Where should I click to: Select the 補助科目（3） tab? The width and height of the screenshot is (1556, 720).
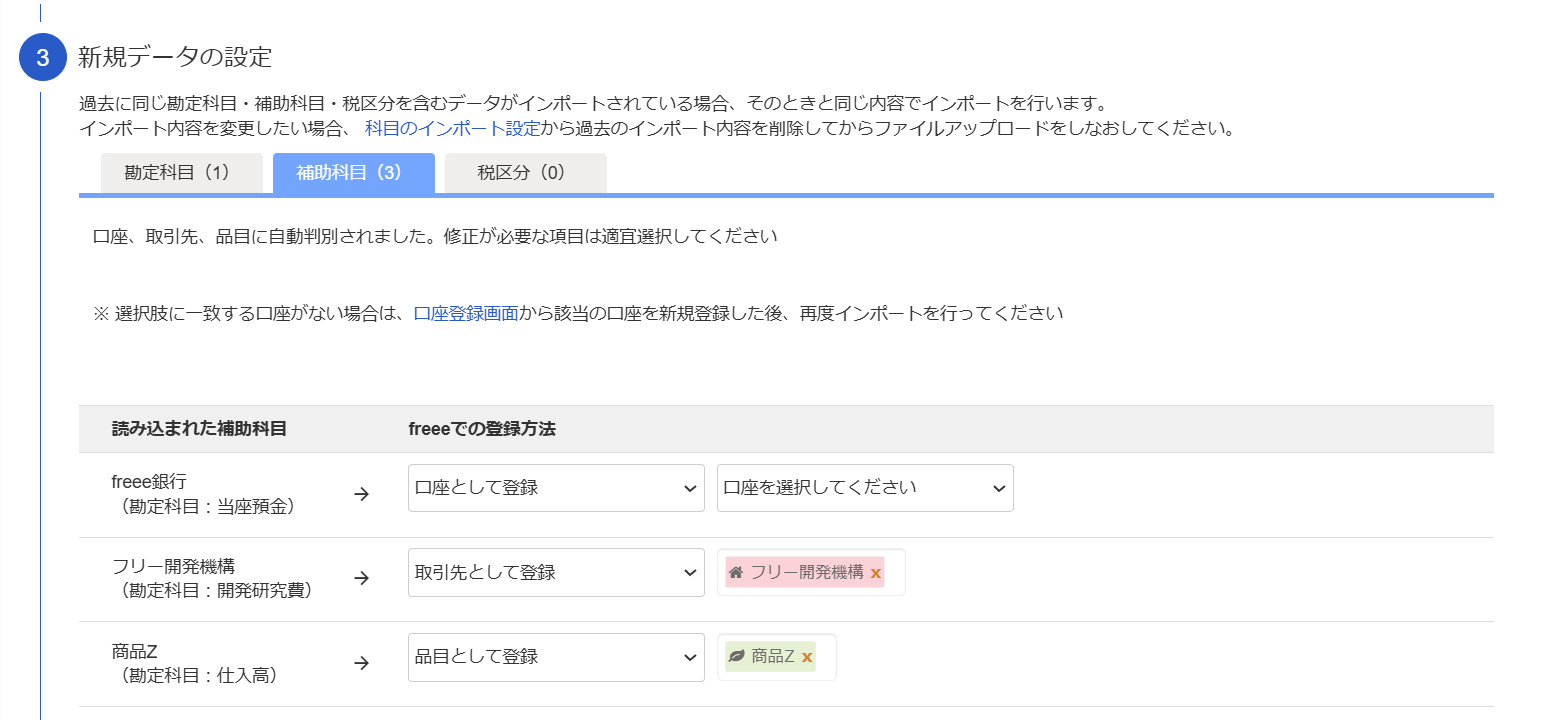click(353, 172)
